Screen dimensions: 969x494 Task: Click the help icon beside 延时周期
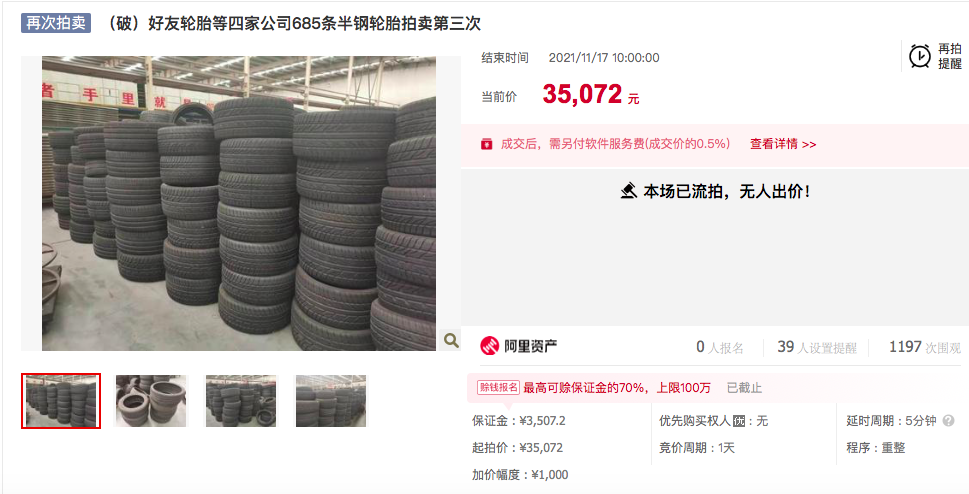click(x=949, y=421)
